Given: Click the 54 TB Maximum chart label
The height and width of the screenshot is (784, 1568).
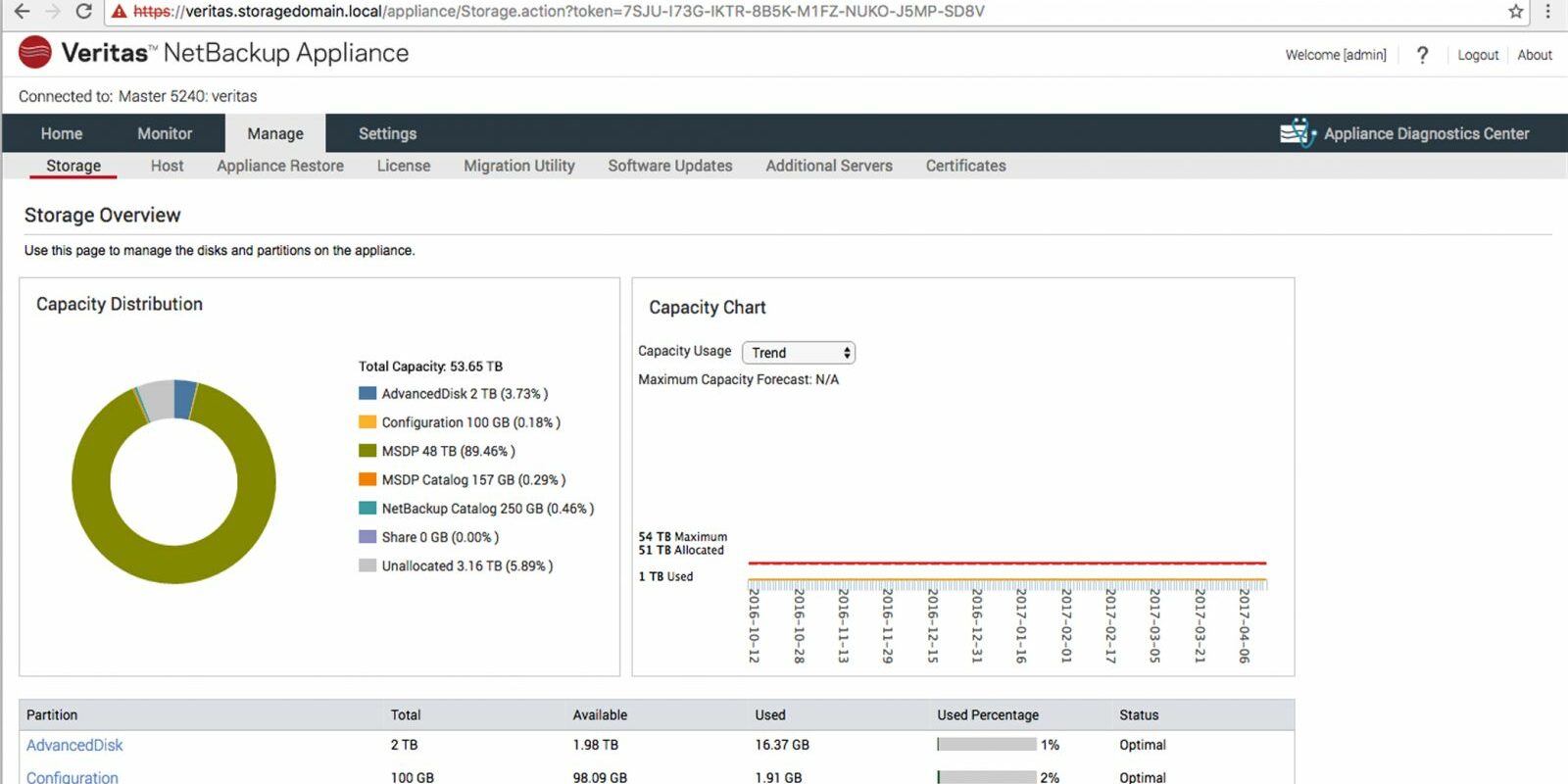Looking at the screenshot, I should 683,537.
